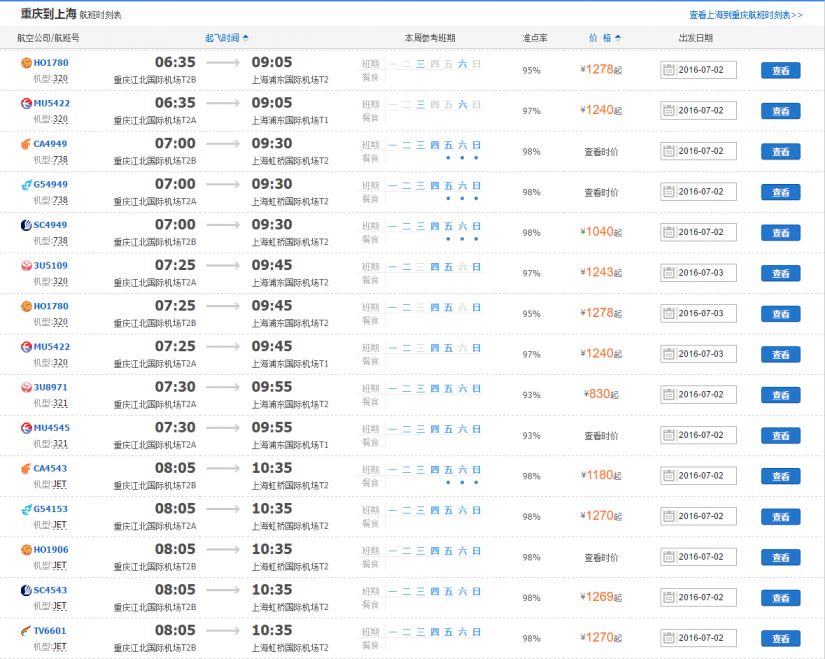The image size is (825, 659).
Task: Open 查看上海到重庆航班时刻表 link
Action: (x=746, y=15)
